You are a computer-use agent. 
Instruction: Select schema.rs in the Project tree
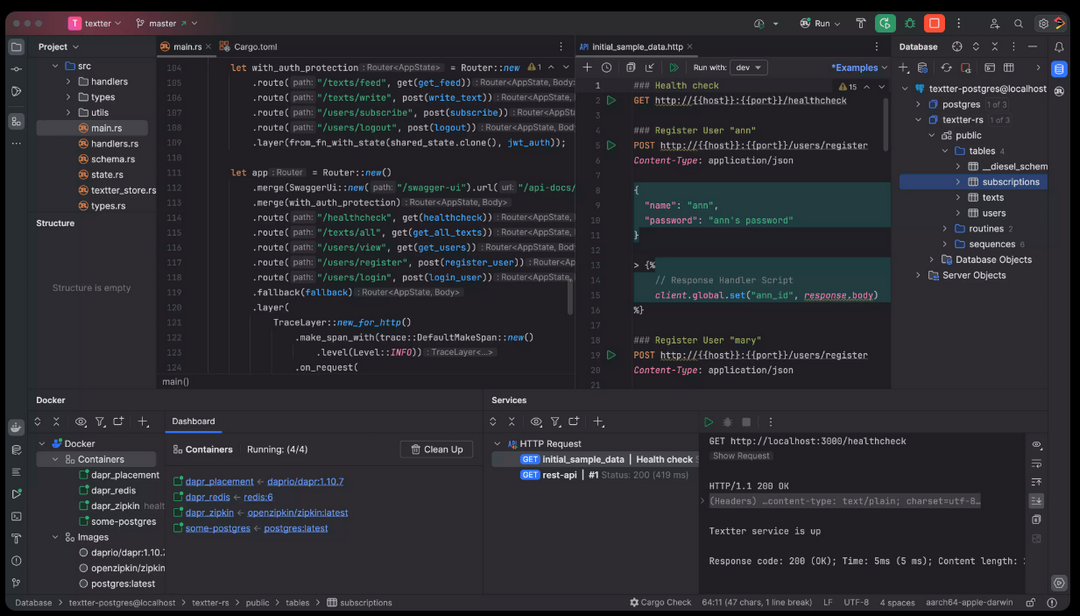(x=112, y=159)
